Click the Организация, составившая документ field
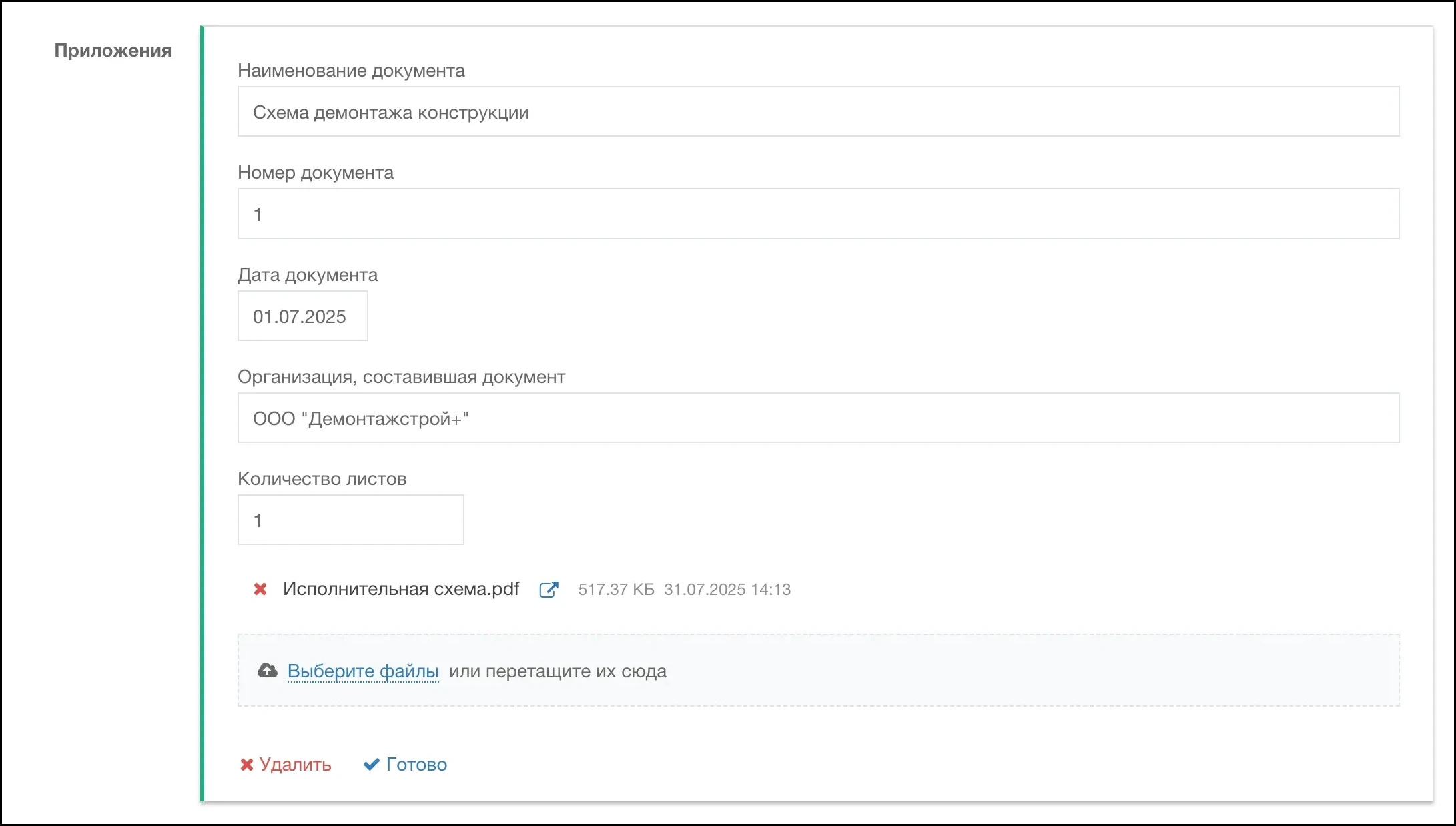This screenshot has width=1456, height=826. click(818, 418)
